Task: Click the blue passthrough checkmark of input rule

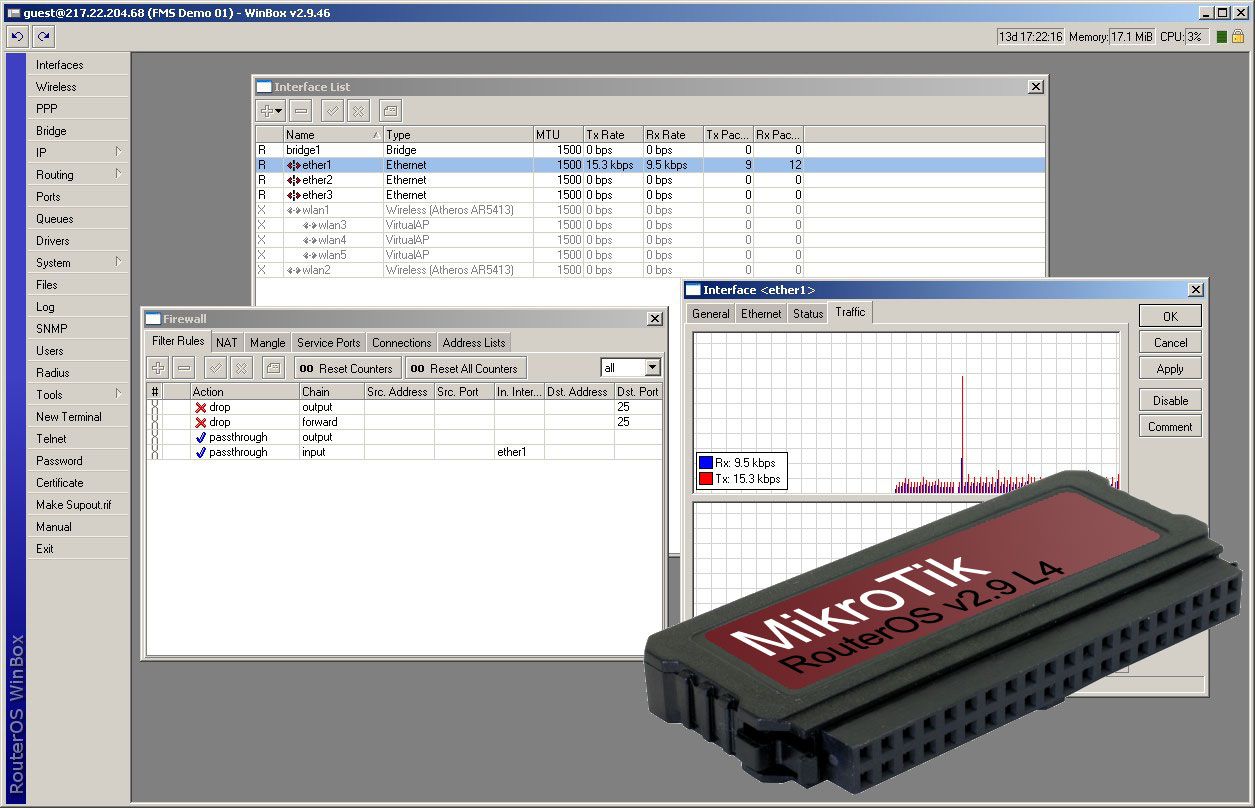Action: (x=200, y=452)
